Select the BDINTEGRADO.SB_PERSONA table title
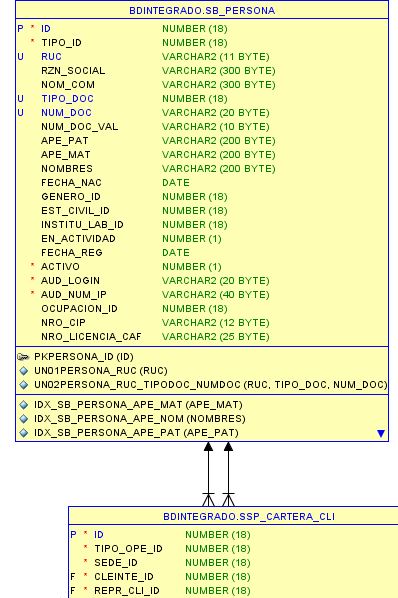Viewport: 398px width, 598px height. pos(202,10)
